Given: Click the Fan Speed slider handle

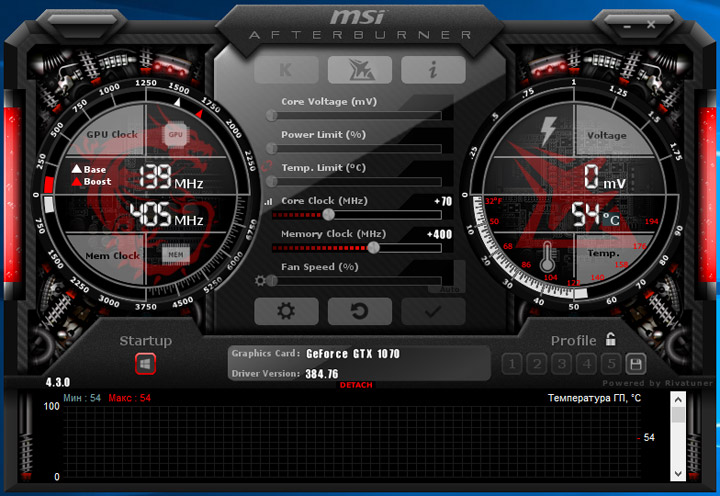Looking at the screenshot, I should (x=272, y=281).
